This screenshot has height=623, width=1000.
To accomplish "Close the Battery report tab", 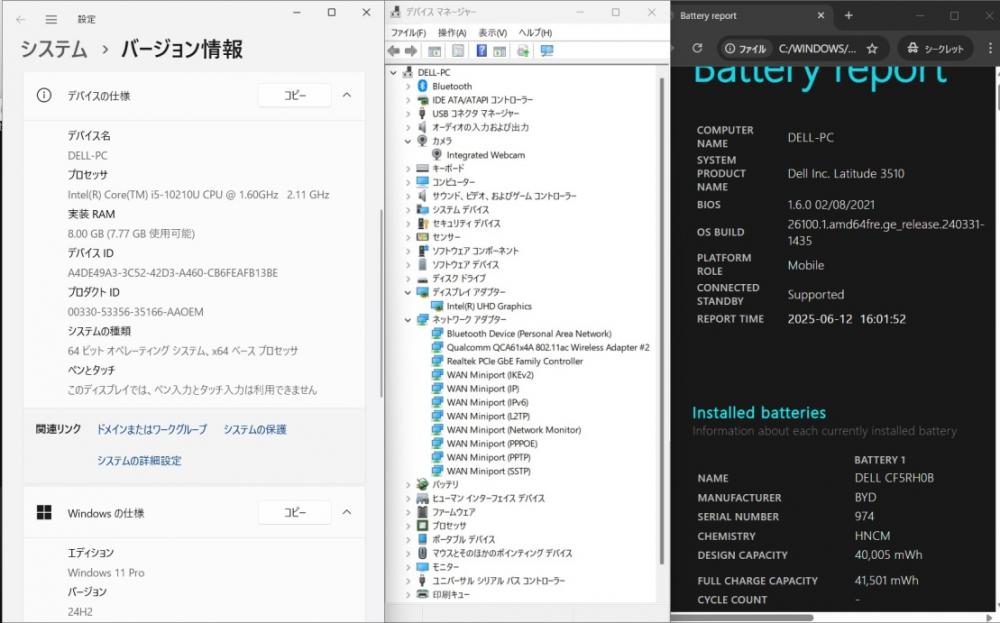I will pos(821,15).
